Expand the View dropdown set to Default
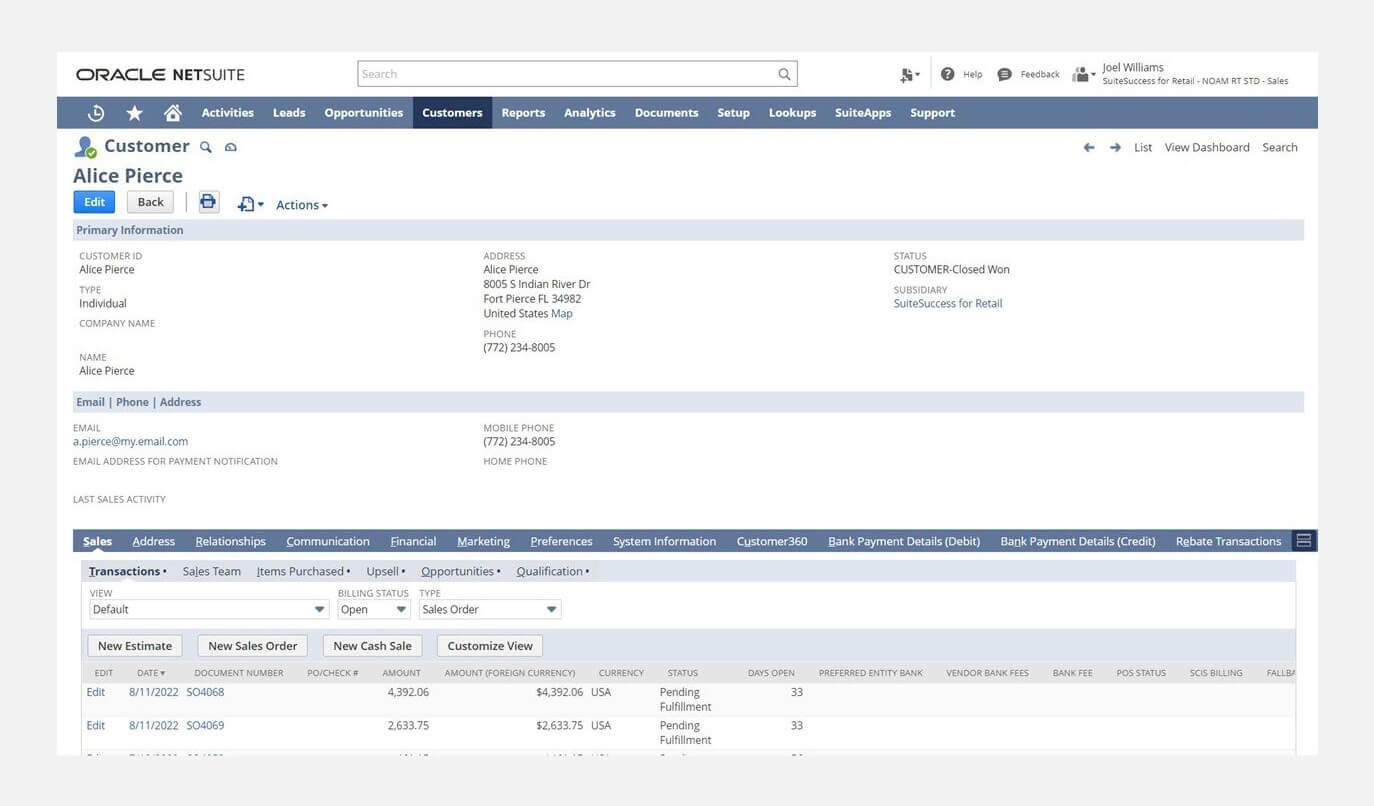 coord(209,609)
